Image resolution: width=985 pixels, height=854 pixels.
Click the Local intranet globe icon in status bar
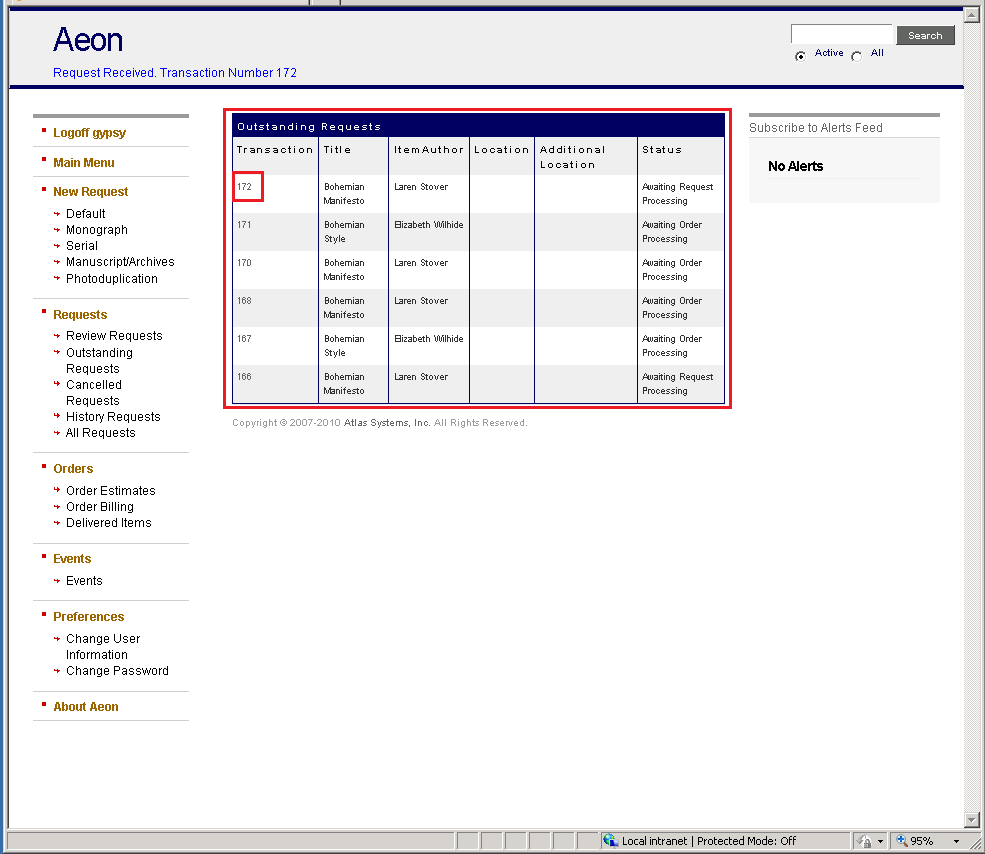(x=610, y=840)
